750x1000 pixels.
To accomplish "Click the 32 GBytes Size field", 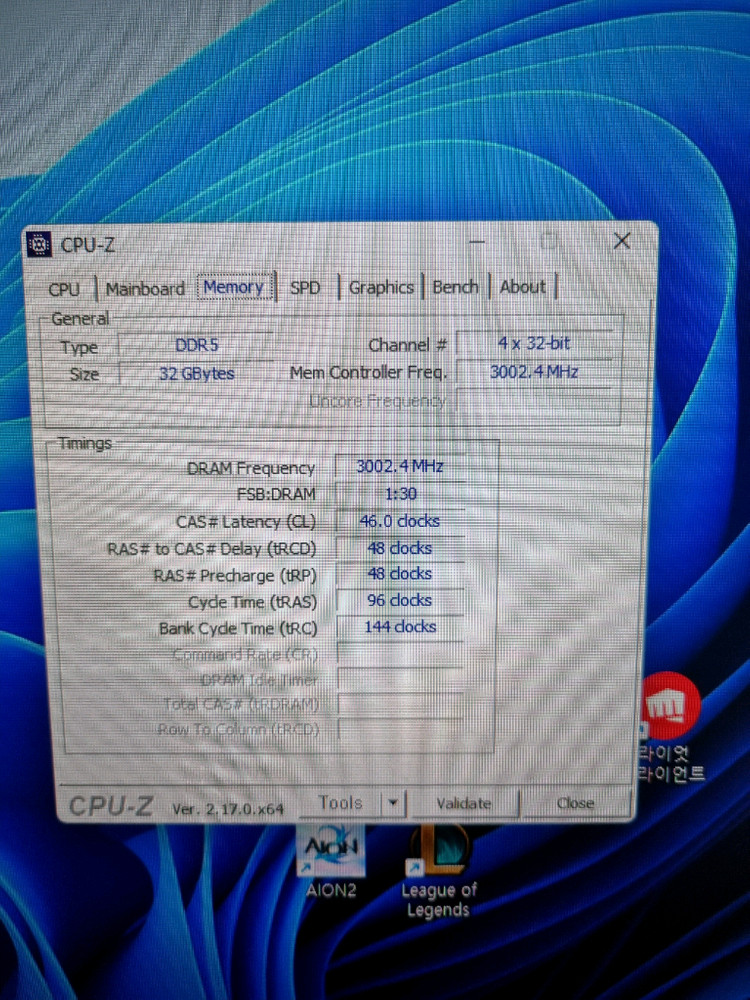I will [x=196, y=374].
